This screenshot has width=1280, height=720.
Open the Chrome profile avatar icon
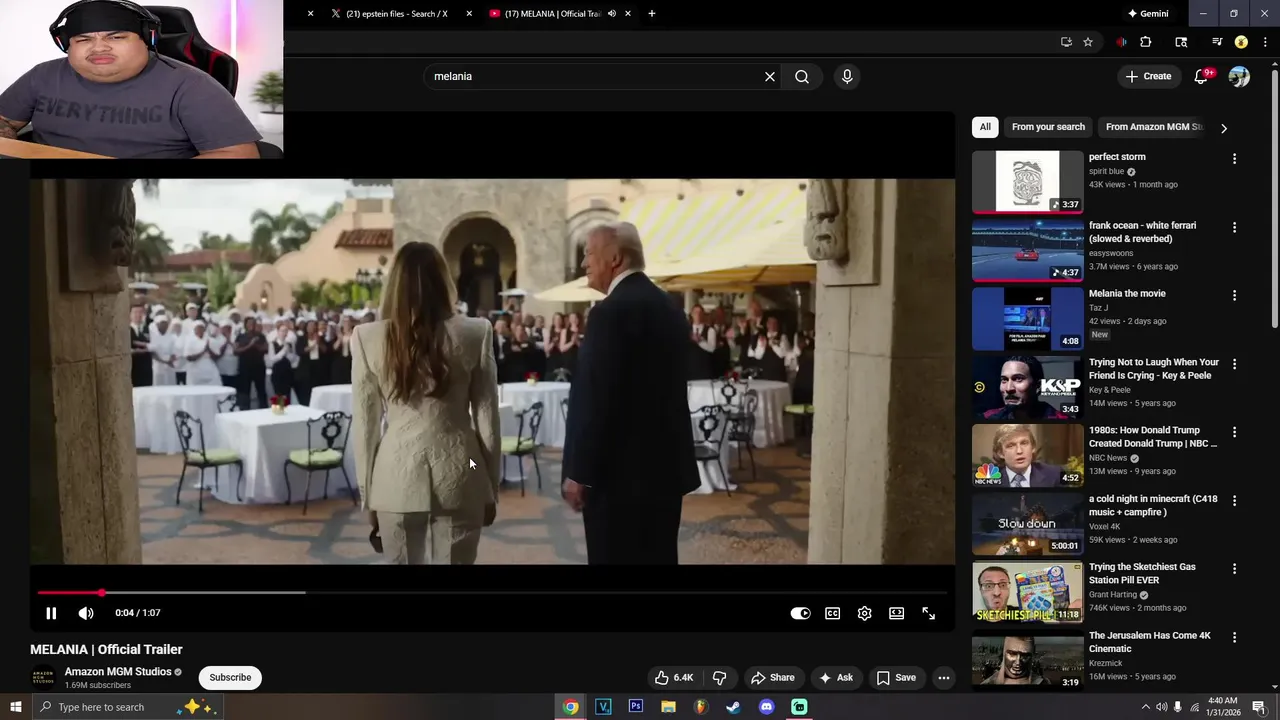click(x=1241, y=42)
